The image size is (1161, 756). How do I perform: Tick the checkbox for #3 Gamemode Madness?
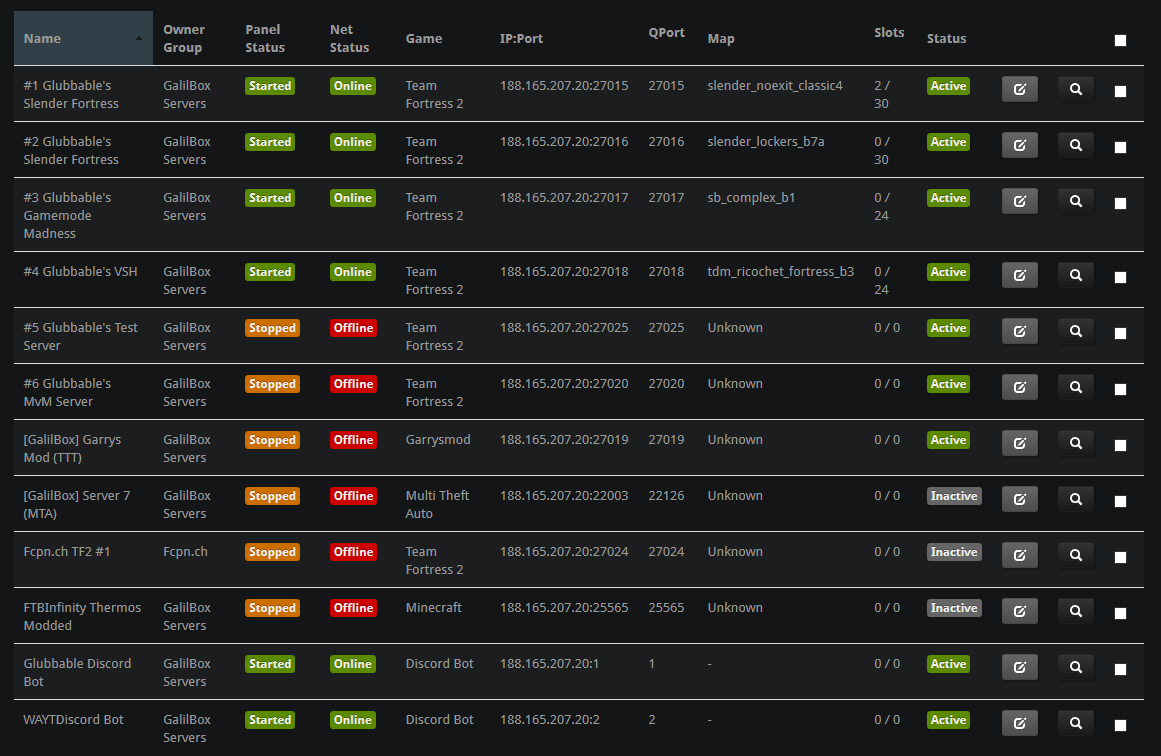click(1120, 203)
